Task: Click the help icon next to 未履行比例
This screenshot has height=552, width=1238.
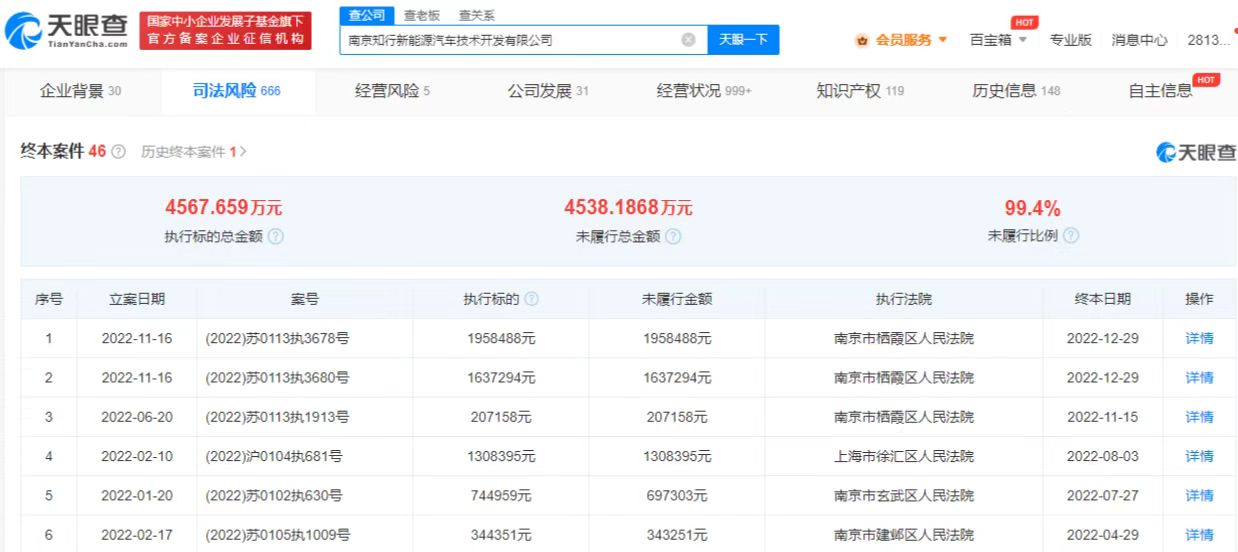Action: 1071,236
